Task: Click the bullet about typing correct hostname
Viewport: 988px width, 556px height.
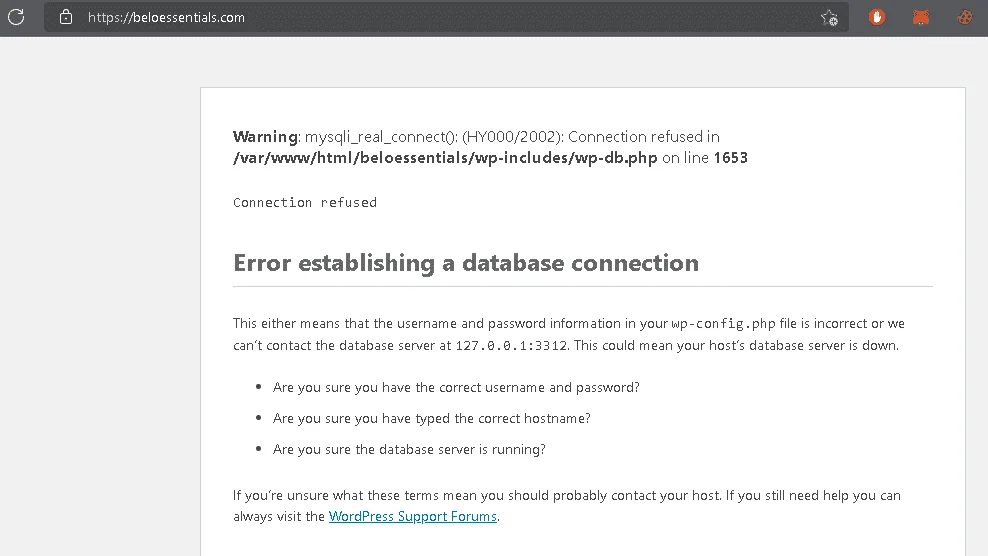Action: click(432, 419)
